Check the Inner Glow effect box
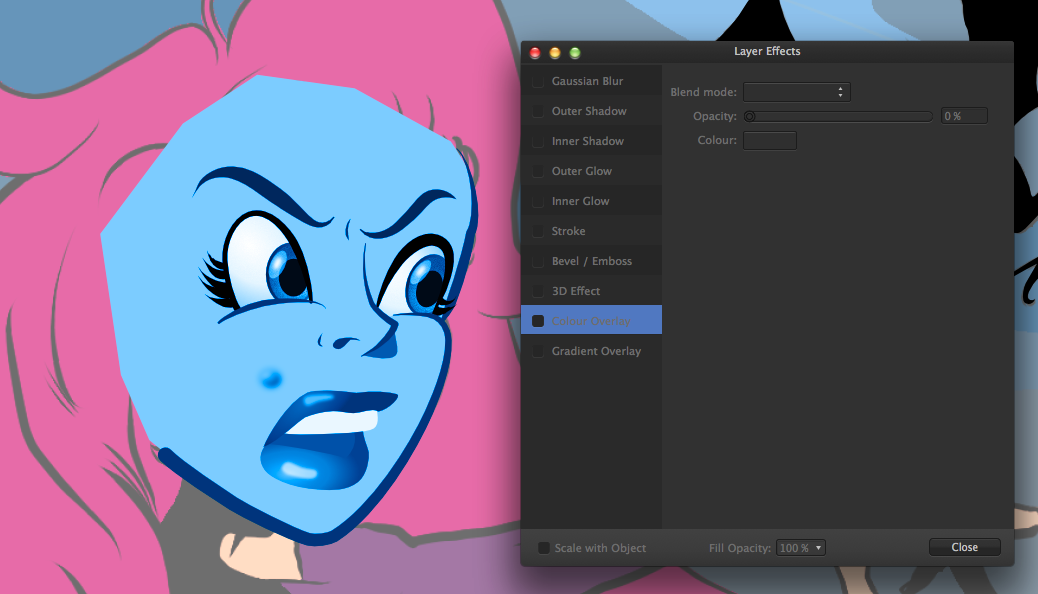 click(538, 201)
